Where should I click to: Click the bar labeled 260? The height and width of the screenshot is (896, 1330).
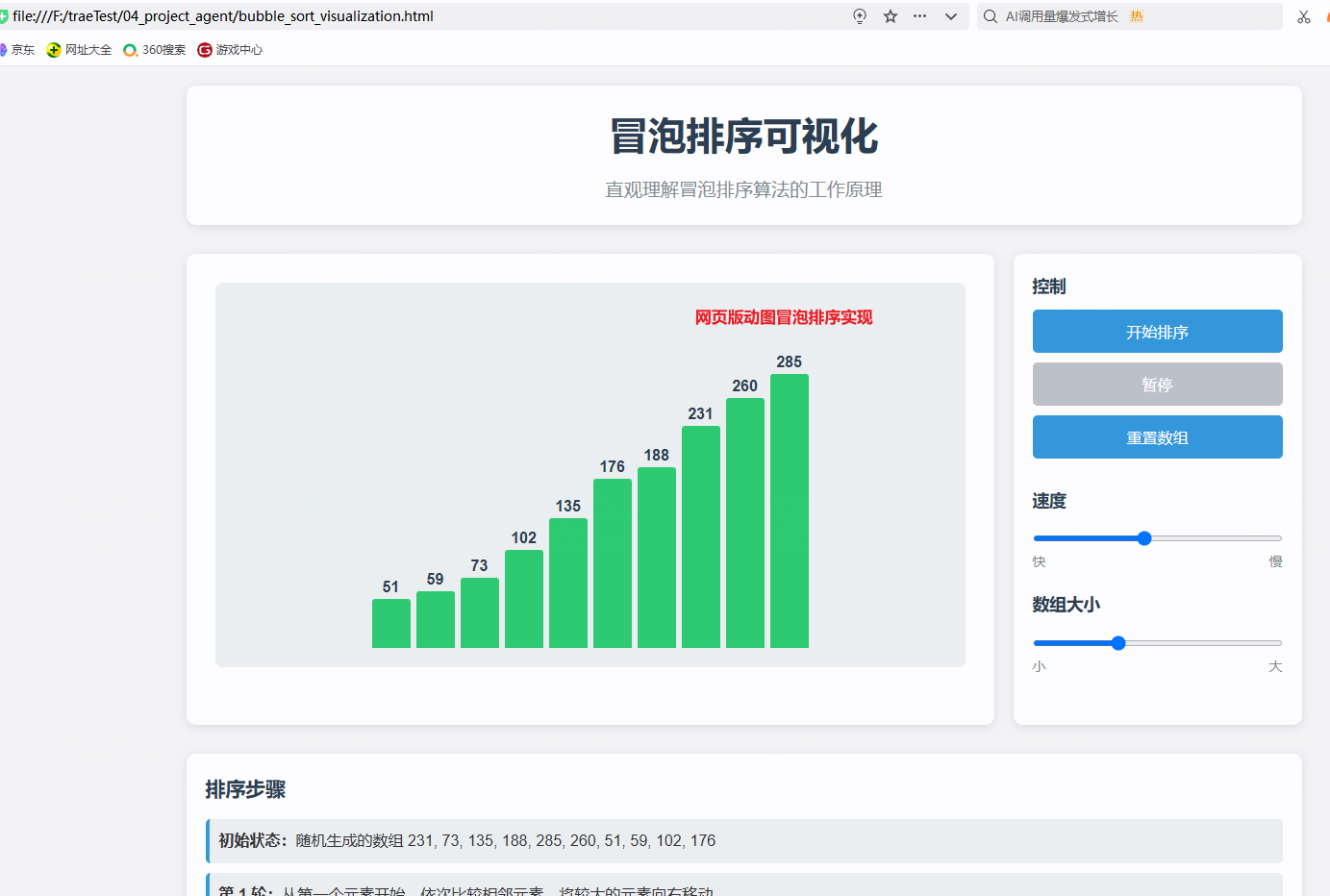pyautogui.click(x=745, y=523)
